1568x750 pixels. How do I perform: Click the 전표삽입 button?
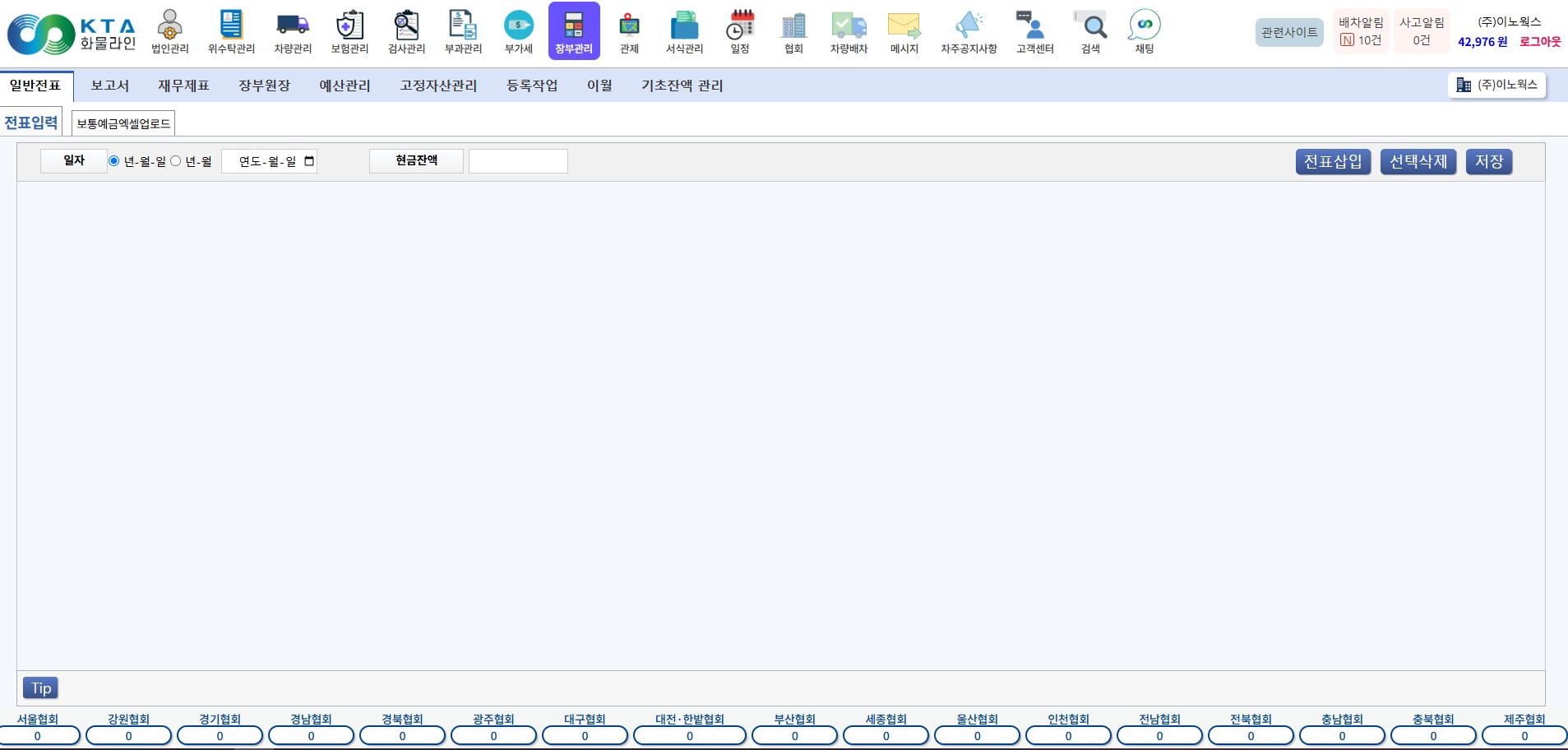tap(1333, 161)
